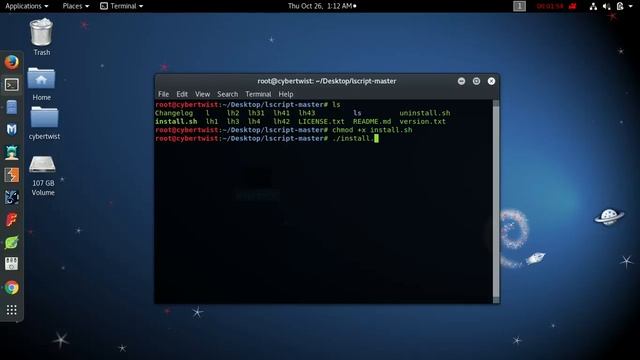Open the cybertwist folder on the desktop
Screen dimensions: 640x360
point(44,123)
